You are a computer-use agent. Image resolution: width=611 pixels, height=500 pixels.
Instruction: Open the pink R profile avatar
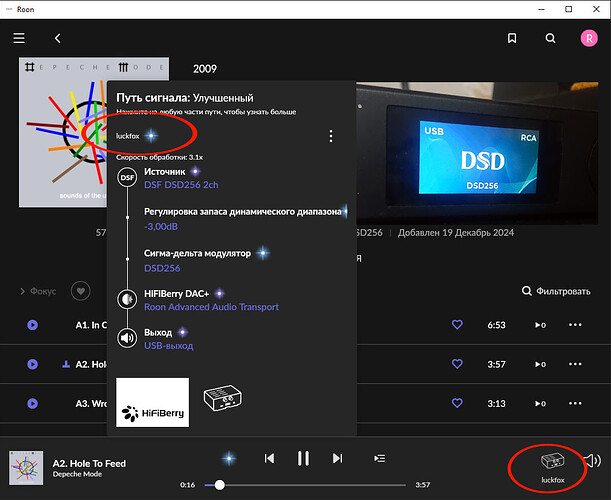point(589,38)
